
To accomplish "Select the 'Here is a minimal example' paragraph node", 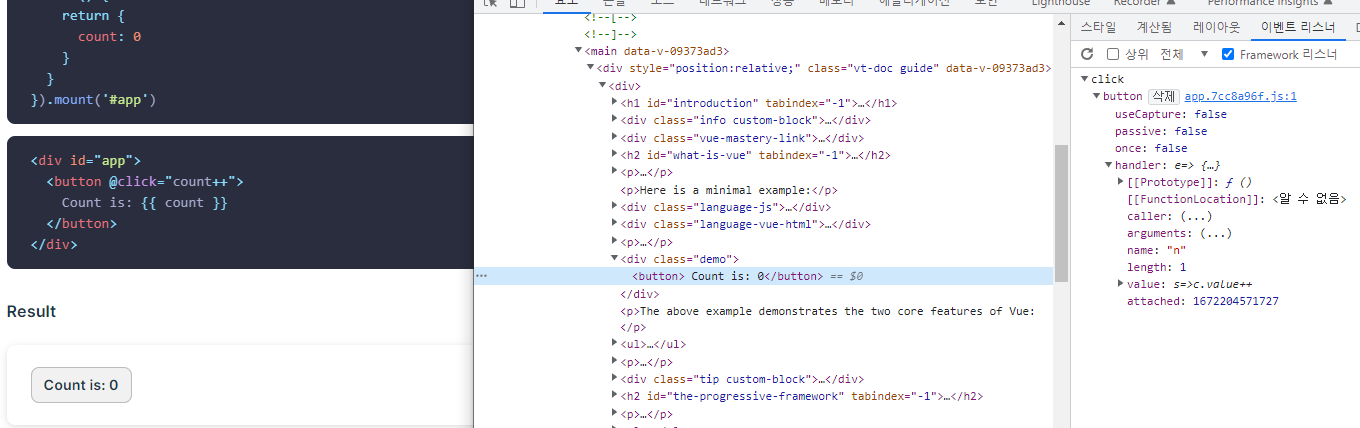I will 730,190.
